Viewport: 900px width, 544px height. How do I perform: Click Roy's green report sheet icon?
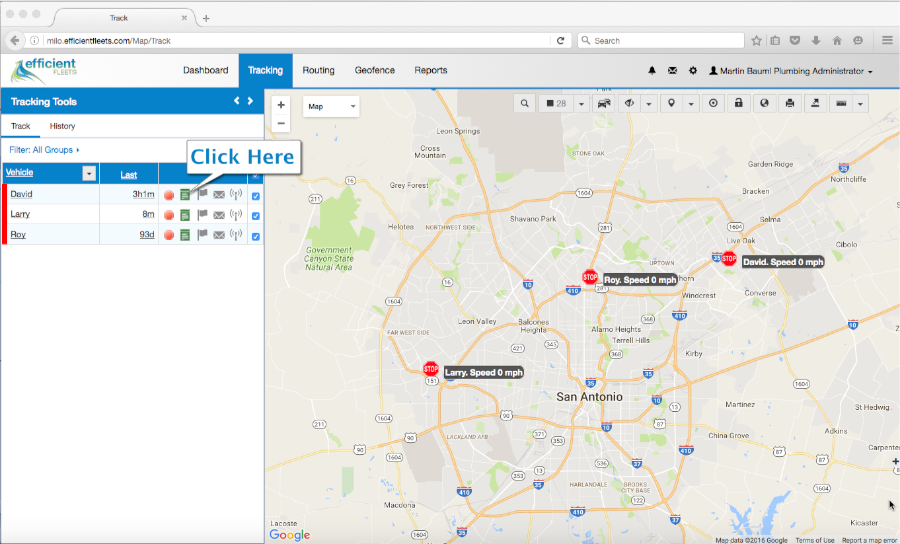[x=185, y=235]
